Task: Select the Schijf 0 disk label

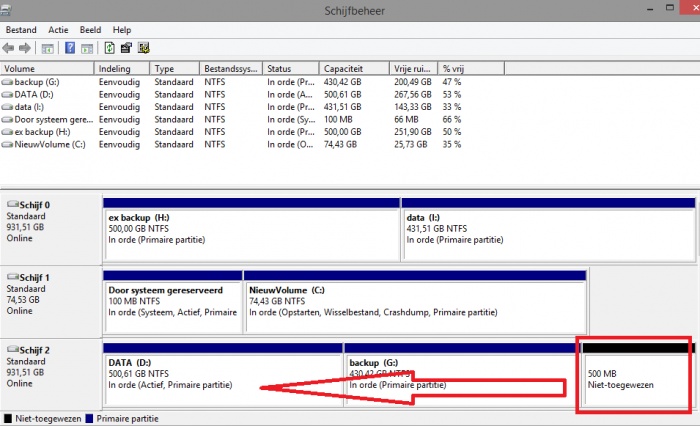Action: [x=34, y=205]
